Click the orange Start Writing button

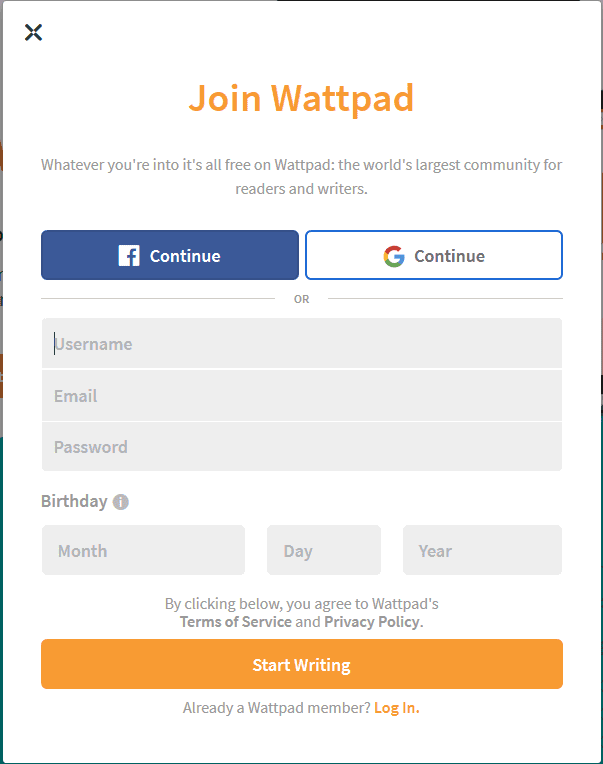302,664
